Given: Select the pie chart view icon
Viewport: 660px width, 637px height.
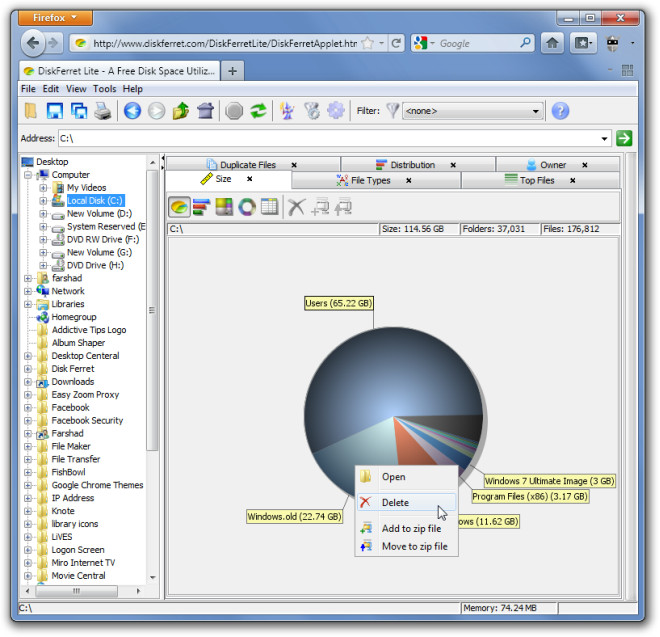Looking at the screenshot, I should (x=179, y=207).
